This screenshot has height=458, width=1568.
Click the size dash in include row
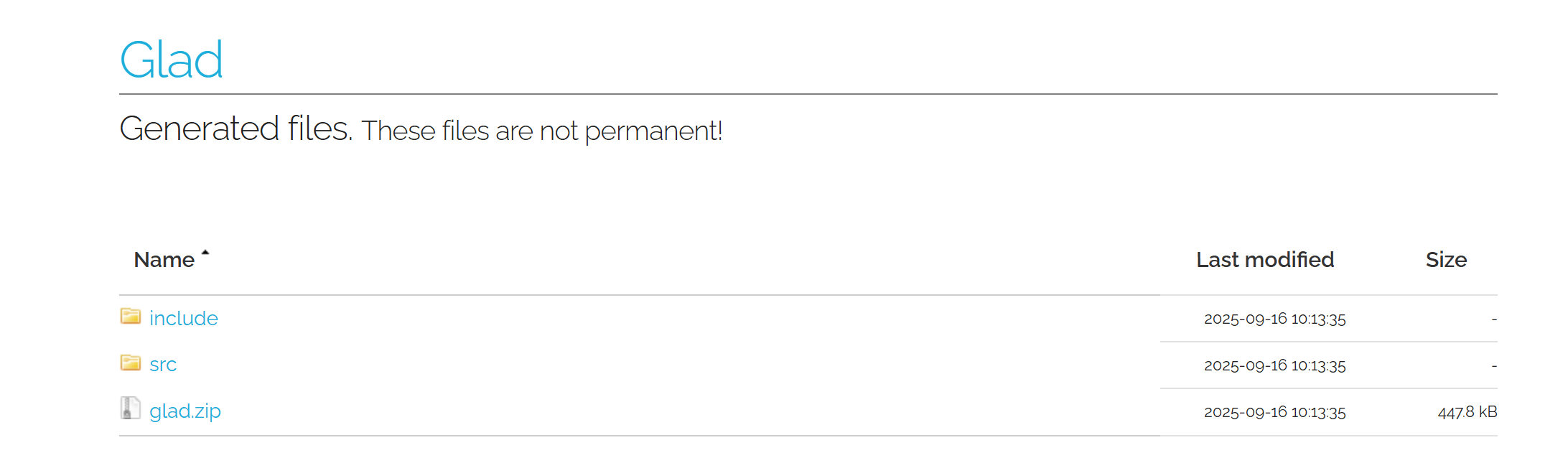coord(1494,319)
